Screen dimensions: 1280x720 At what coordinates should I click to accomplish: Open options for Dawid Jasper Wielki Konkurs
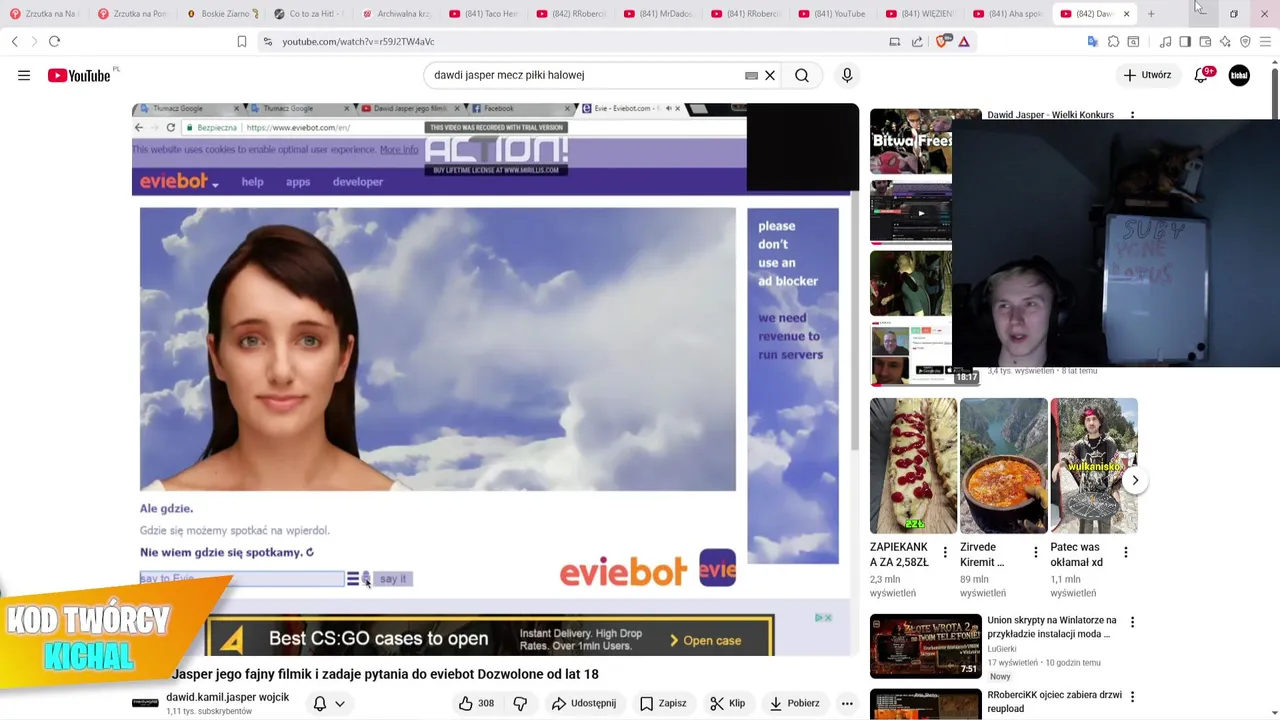click(1132, 116)
